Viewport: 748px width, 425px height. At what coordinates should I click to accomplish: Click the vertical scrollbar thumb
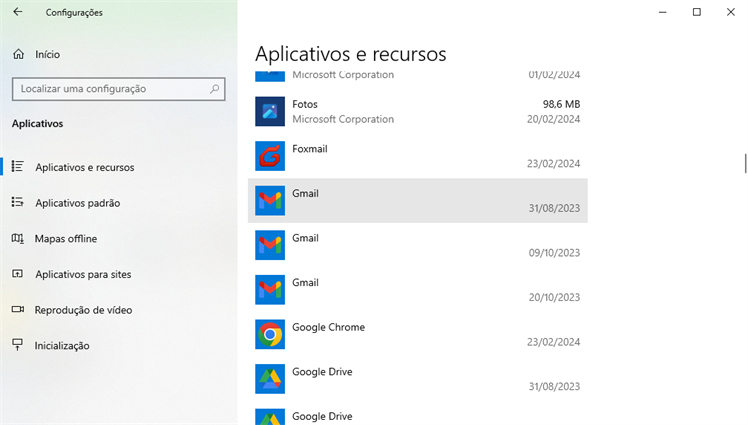[x=744, y=162]
